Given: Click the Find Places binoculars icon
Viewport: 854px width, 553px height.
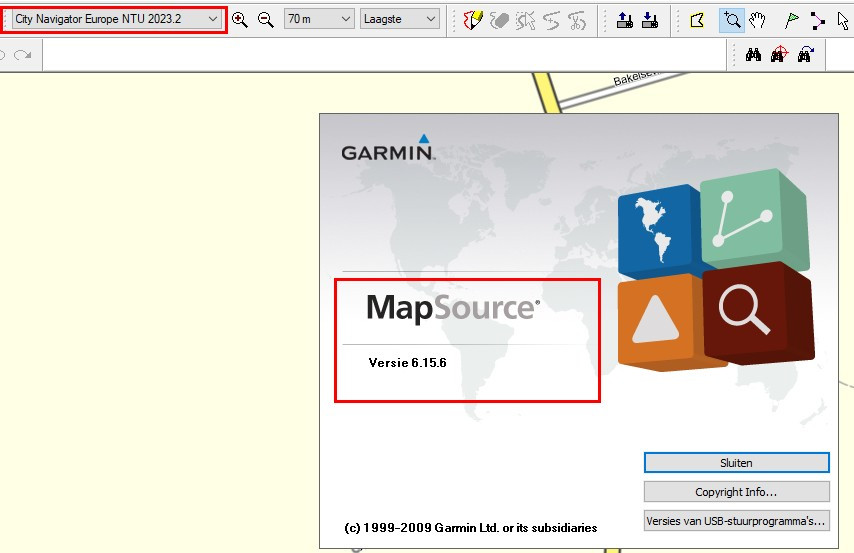Looking at the screenshot, I should tap(753, 54).
